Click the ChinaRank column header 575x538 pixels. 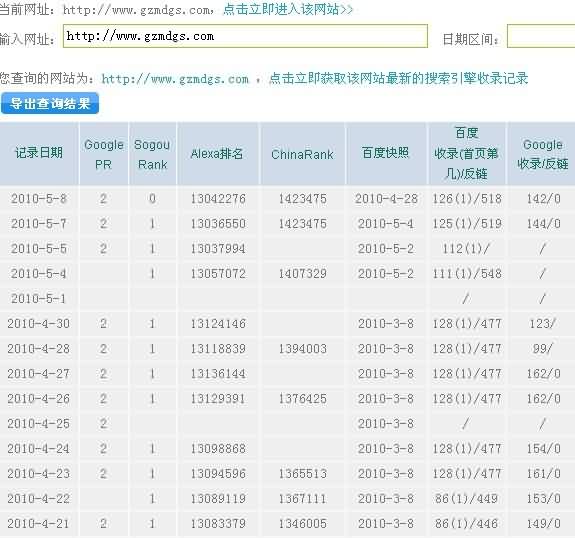tap(302, 154)
